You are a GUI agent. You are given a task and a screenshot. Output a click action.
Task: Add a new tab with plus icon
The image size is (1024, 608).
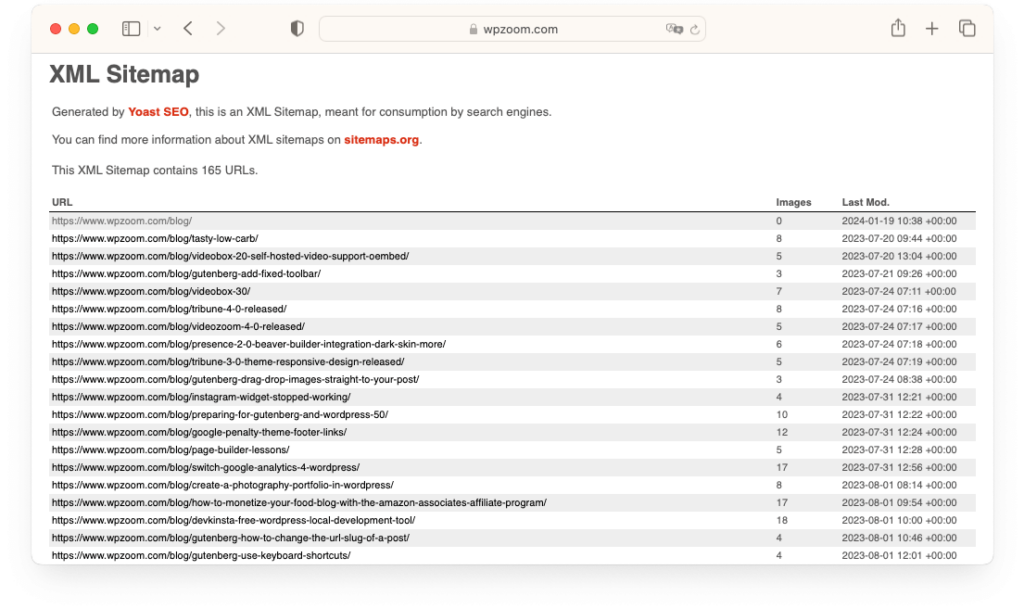coord(932,29)
